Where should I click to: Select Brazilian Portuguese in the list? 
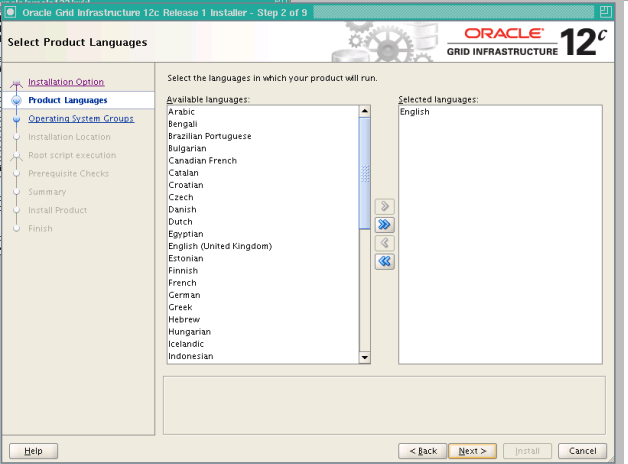pos(263,136)
